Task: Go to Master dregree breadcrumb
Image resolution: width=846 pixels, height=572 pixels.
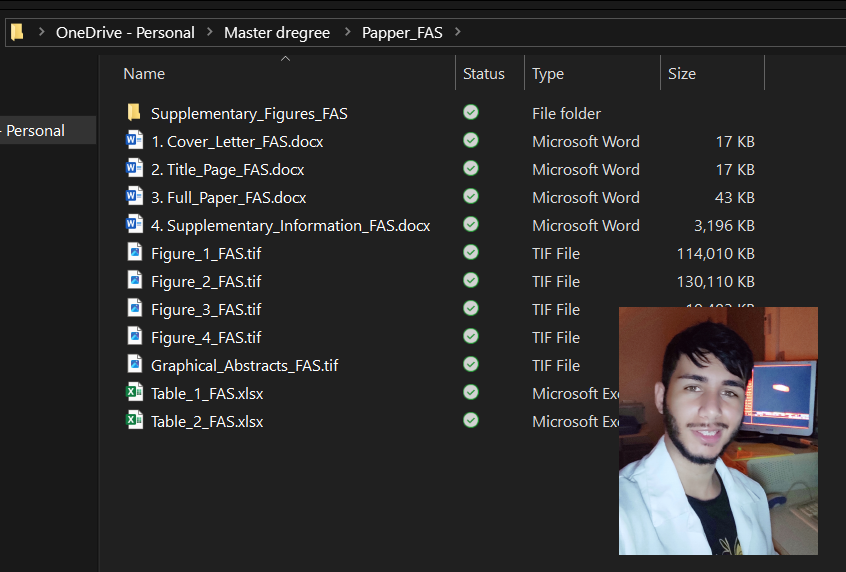Action: pyautogui.click(x=277, y=33)
